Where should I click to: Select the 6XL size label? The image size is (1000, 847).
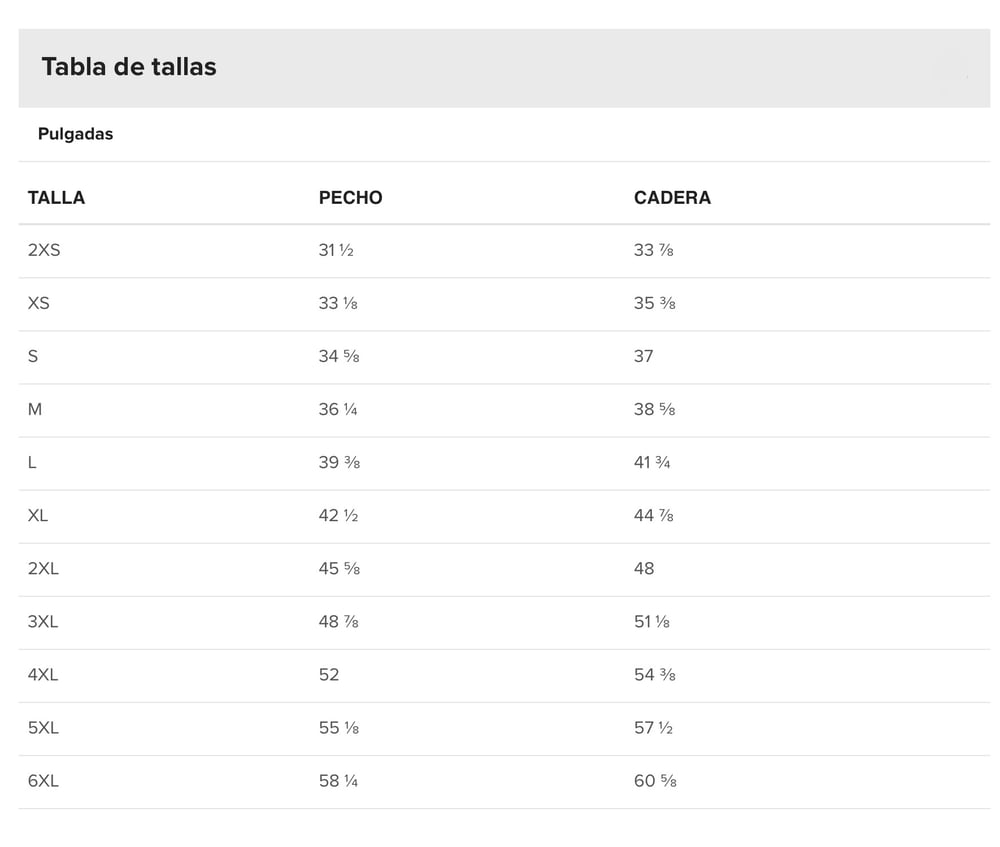pos(43,780)
